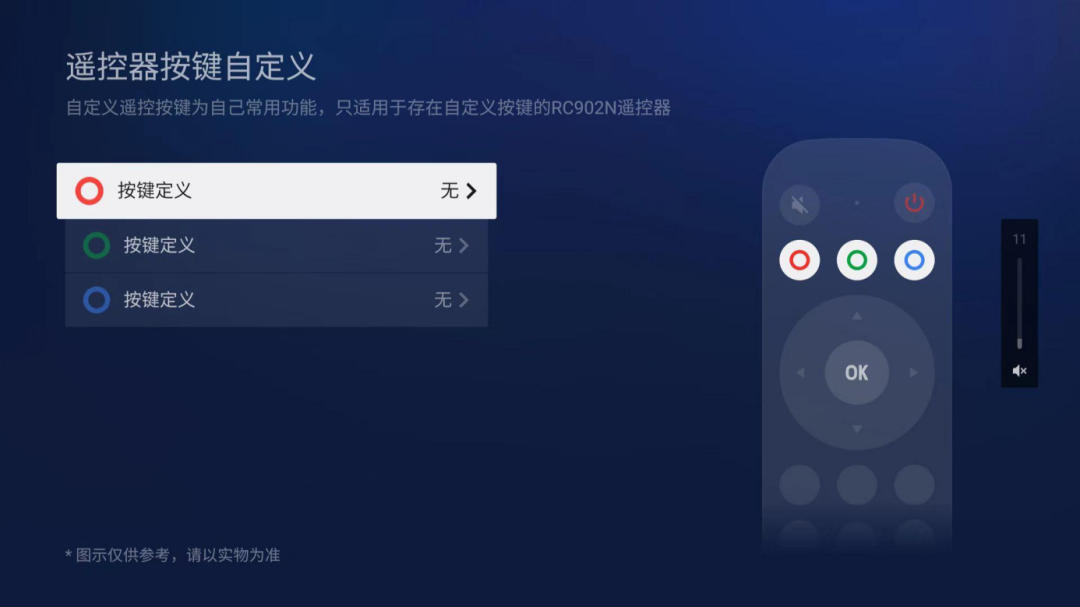Click the red circle icon in the list
This screenshot has height=607, width=1080.
click(90, 191)
